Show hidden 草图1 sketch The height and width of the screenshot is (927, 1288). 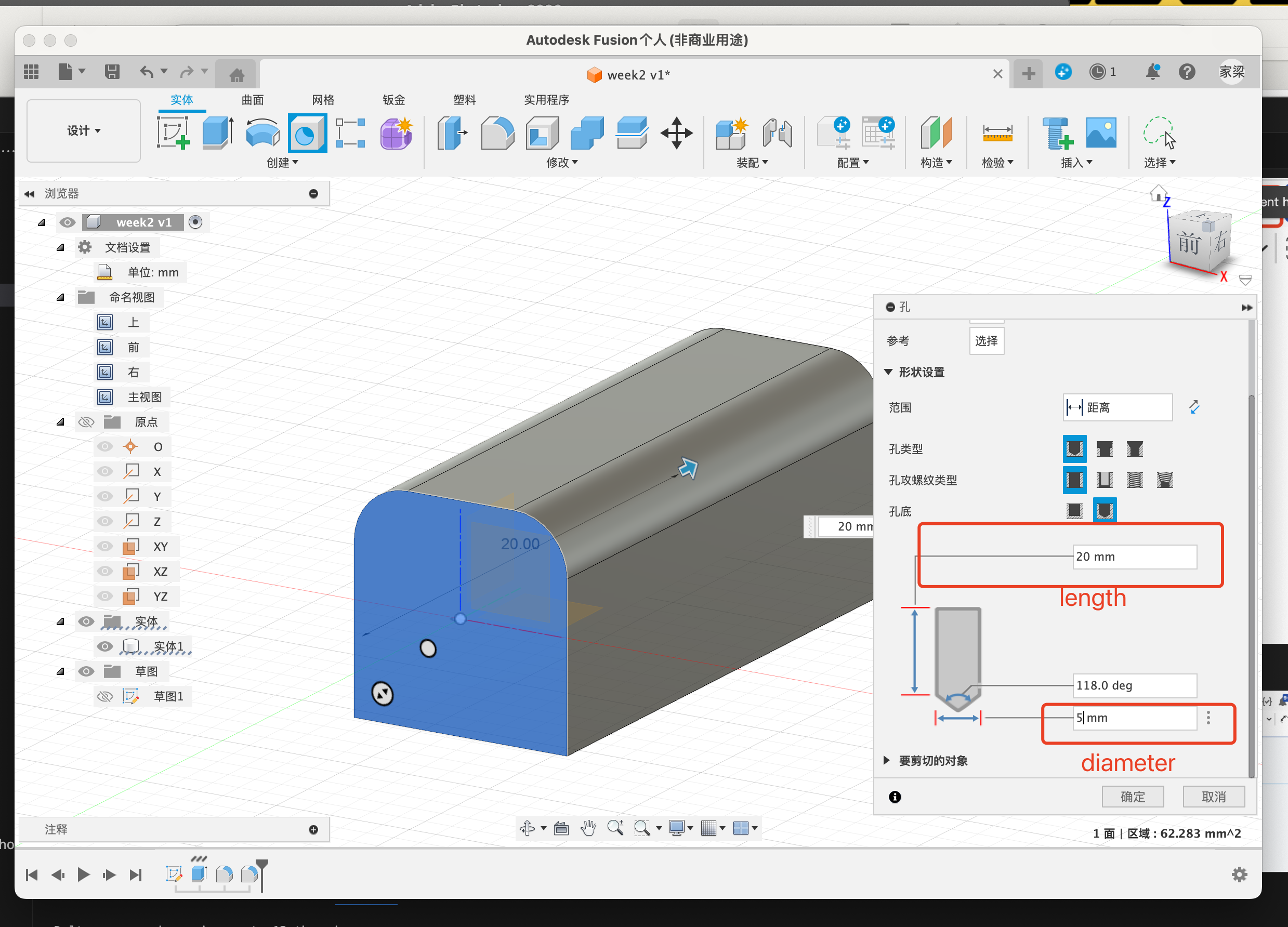(x=104, y=696)
